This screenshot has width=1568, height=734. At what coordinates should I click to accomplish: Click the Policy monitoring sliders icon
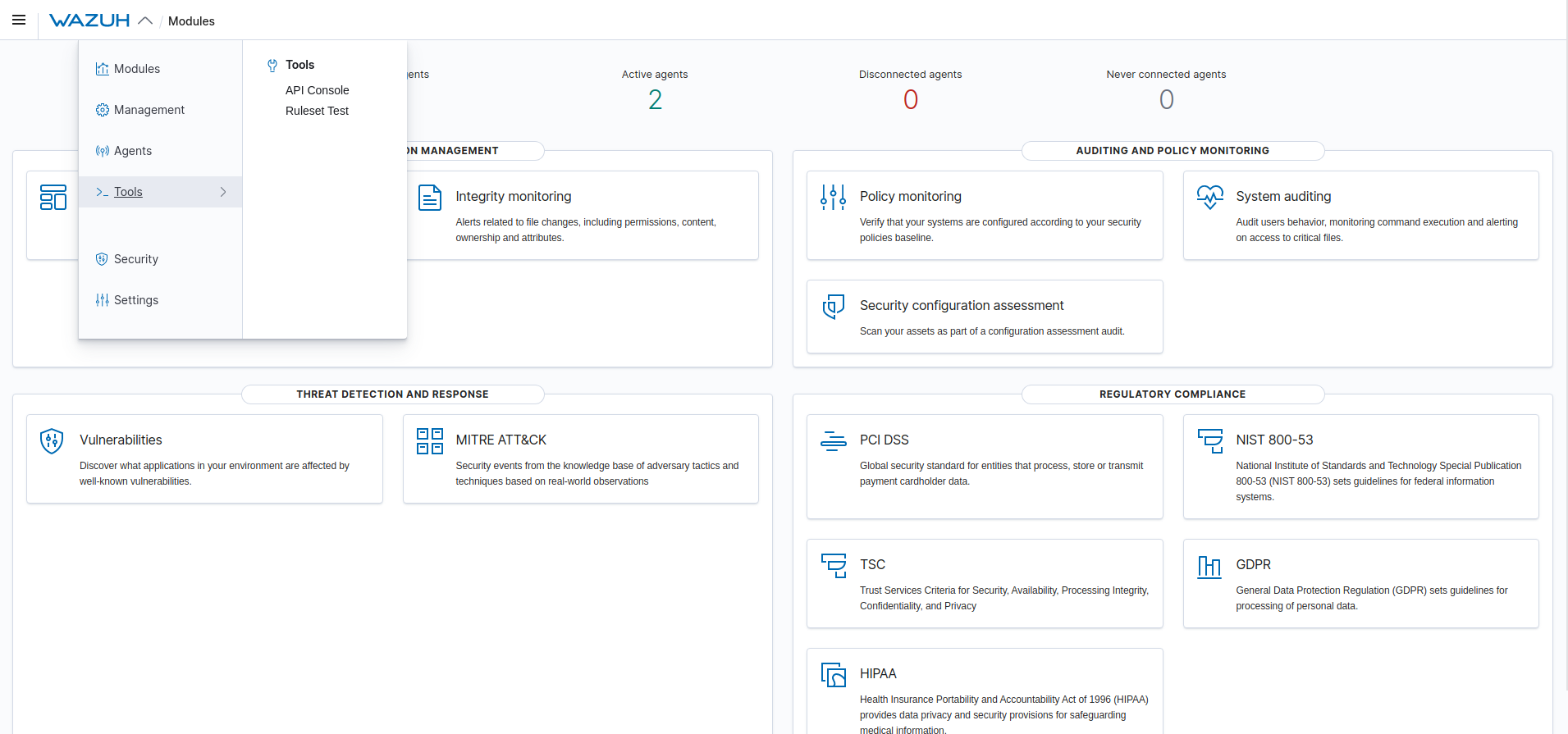[x=833, y=197]
